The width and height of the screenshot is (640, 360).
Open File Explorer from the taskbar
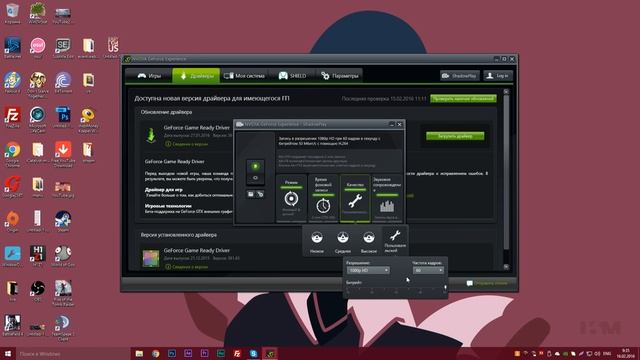coord(139,353)
